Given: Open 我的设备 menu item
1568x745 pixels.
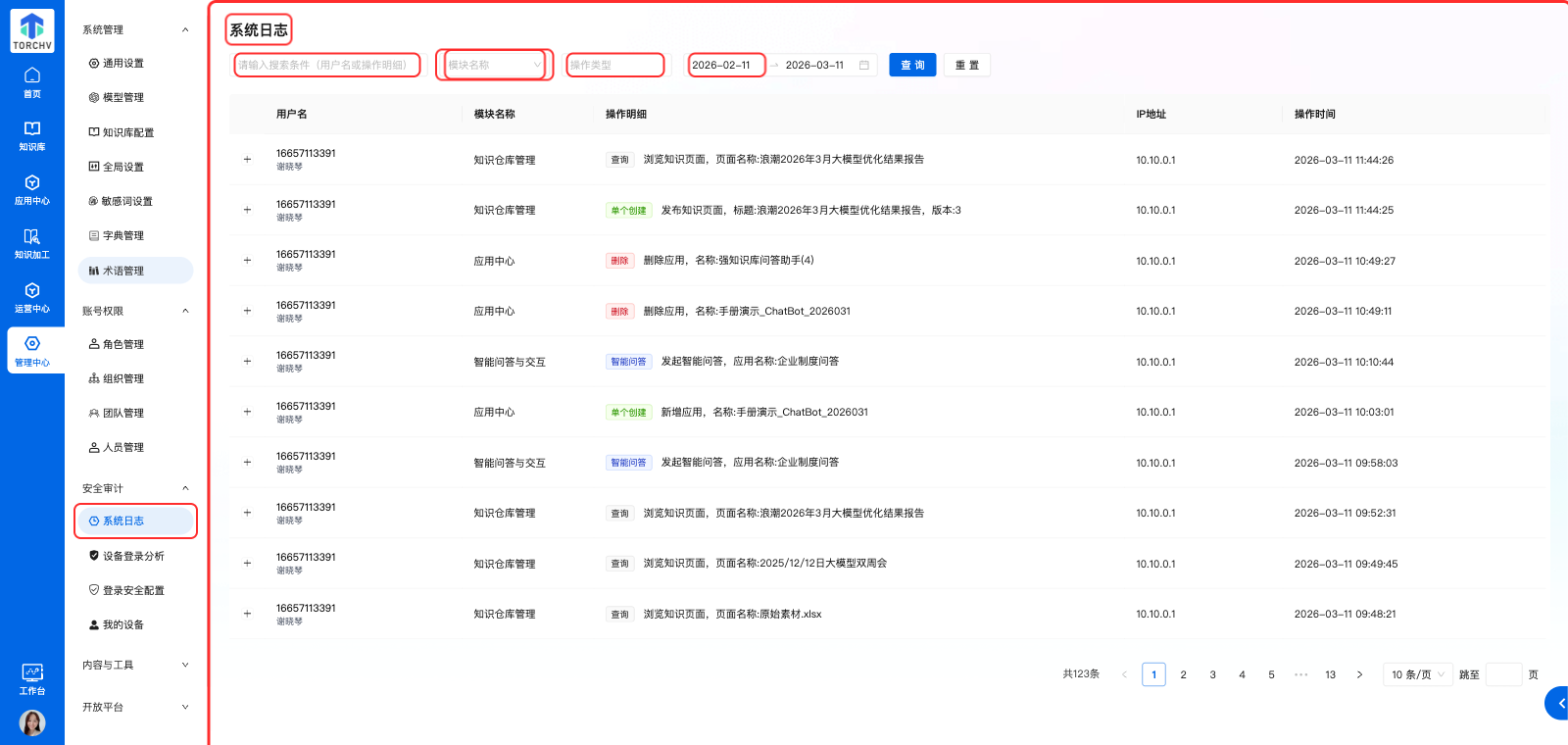Looking at the screenshot, I should click(x=135, y=624).
